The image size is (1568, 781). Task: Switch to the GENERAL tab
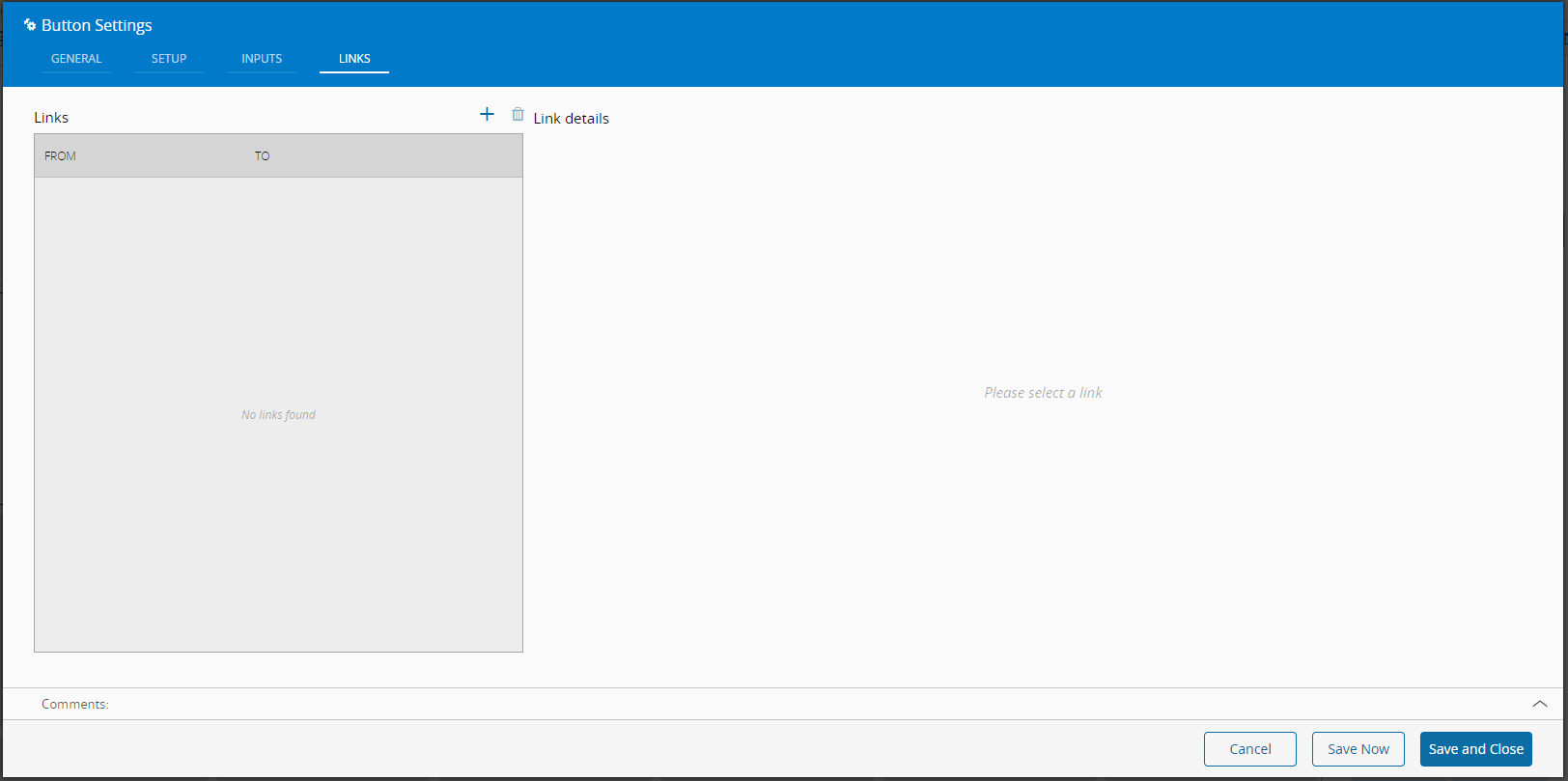76,59
